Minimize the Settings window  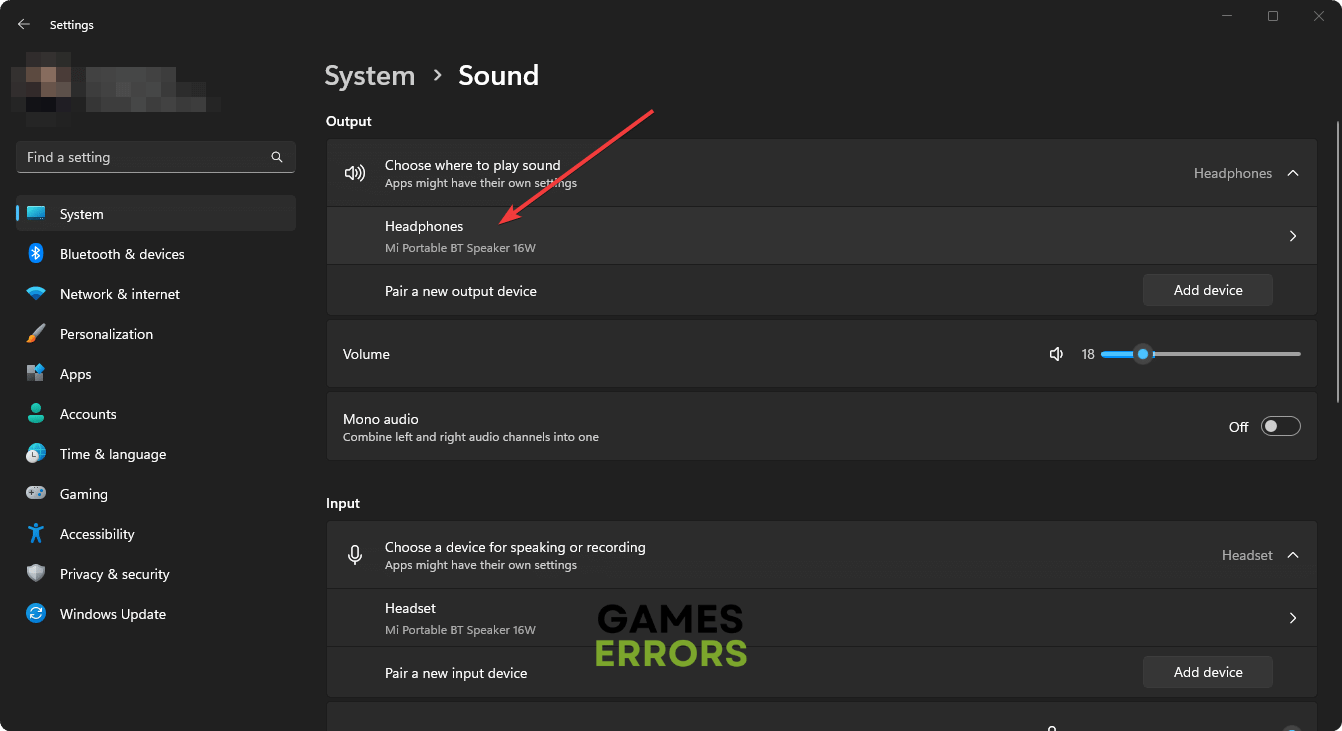[1227, 16]
